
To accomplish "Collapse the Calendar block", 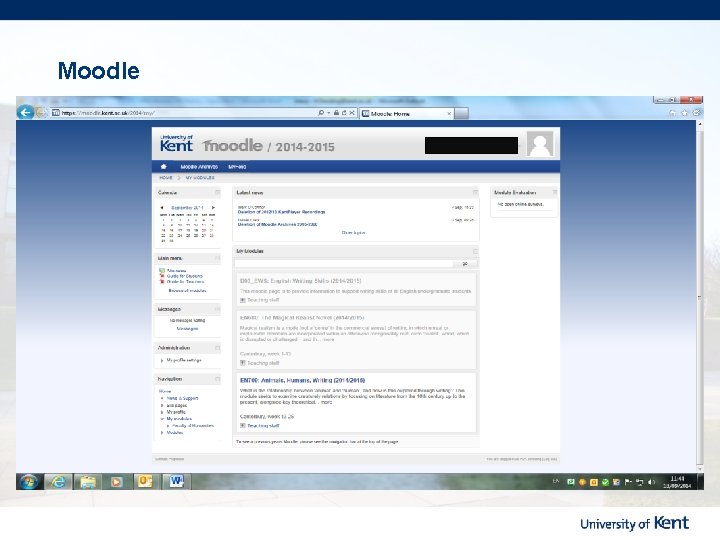I will pos(217,193).
